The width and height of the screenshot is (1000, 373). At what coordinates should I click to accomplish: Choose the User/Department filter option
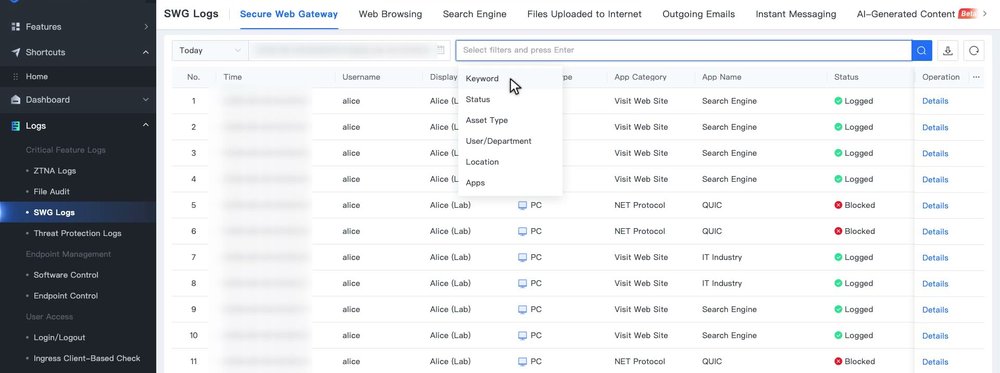click(510, 141)
